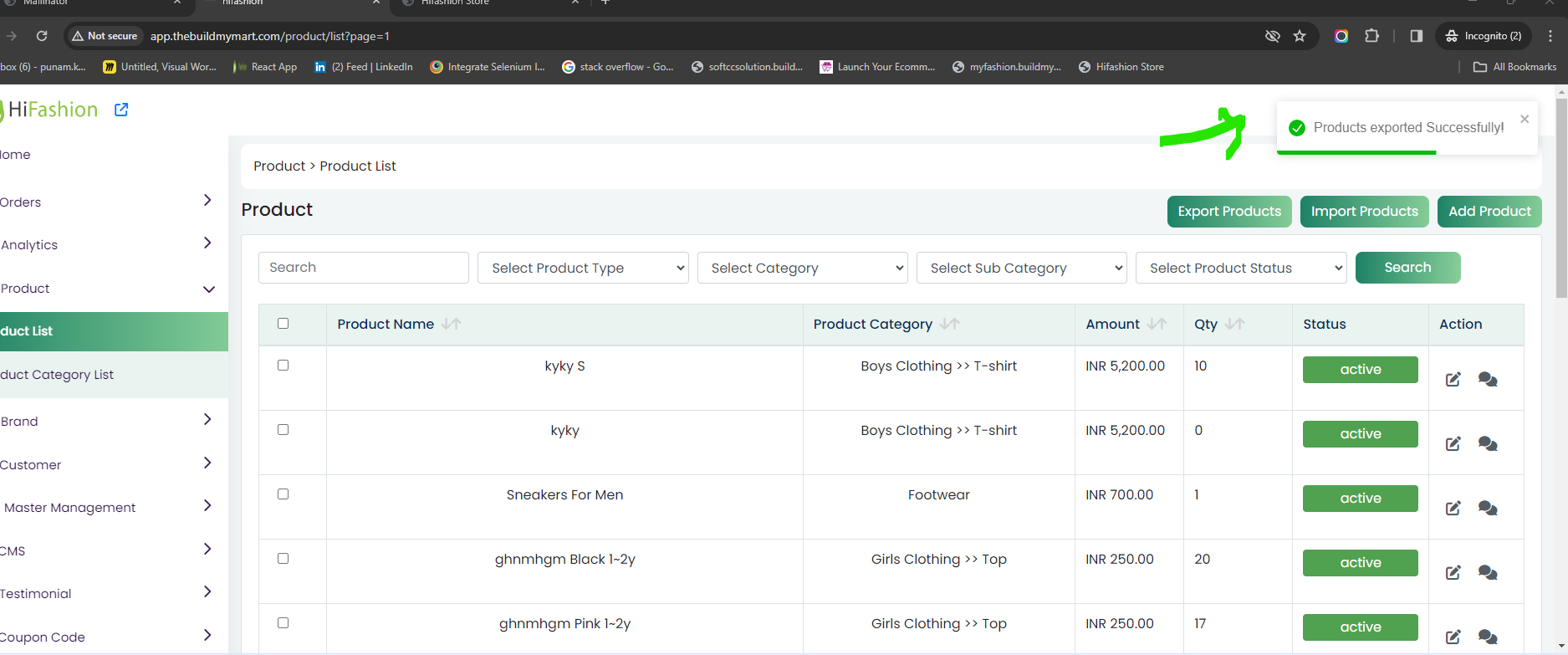
Task: Sort by Product Category column arrows
Action: coord(950,325)
